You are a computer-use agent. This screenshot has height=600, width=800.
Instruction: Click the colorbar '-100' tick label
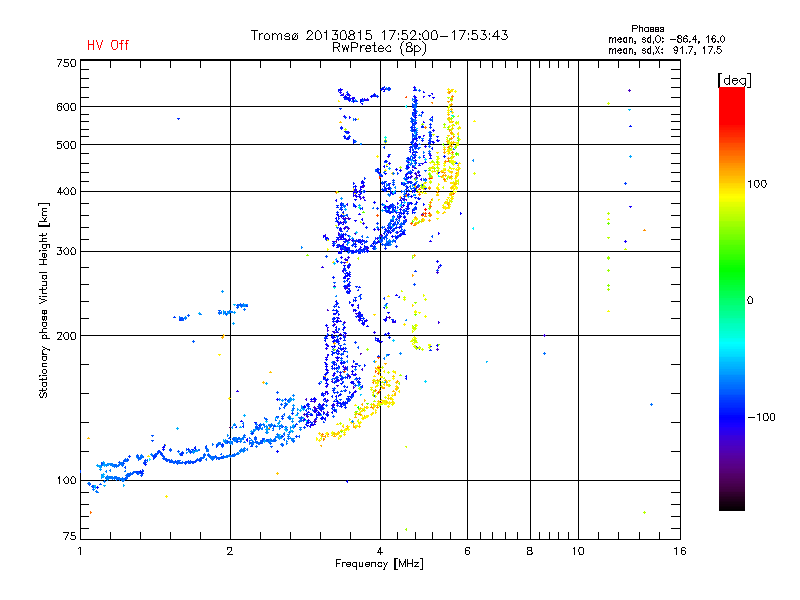pos(762,417)
